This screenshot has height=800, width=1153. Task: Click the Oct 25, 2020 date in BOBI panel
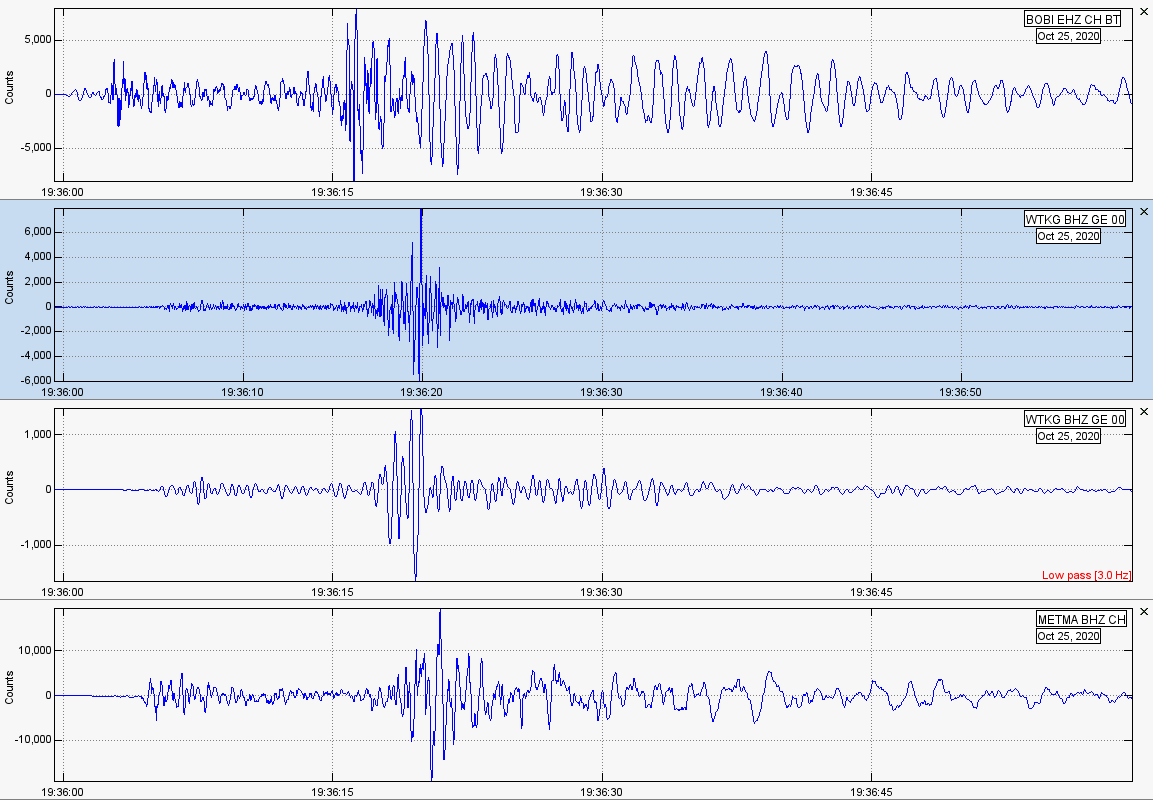coord(1068,37)
